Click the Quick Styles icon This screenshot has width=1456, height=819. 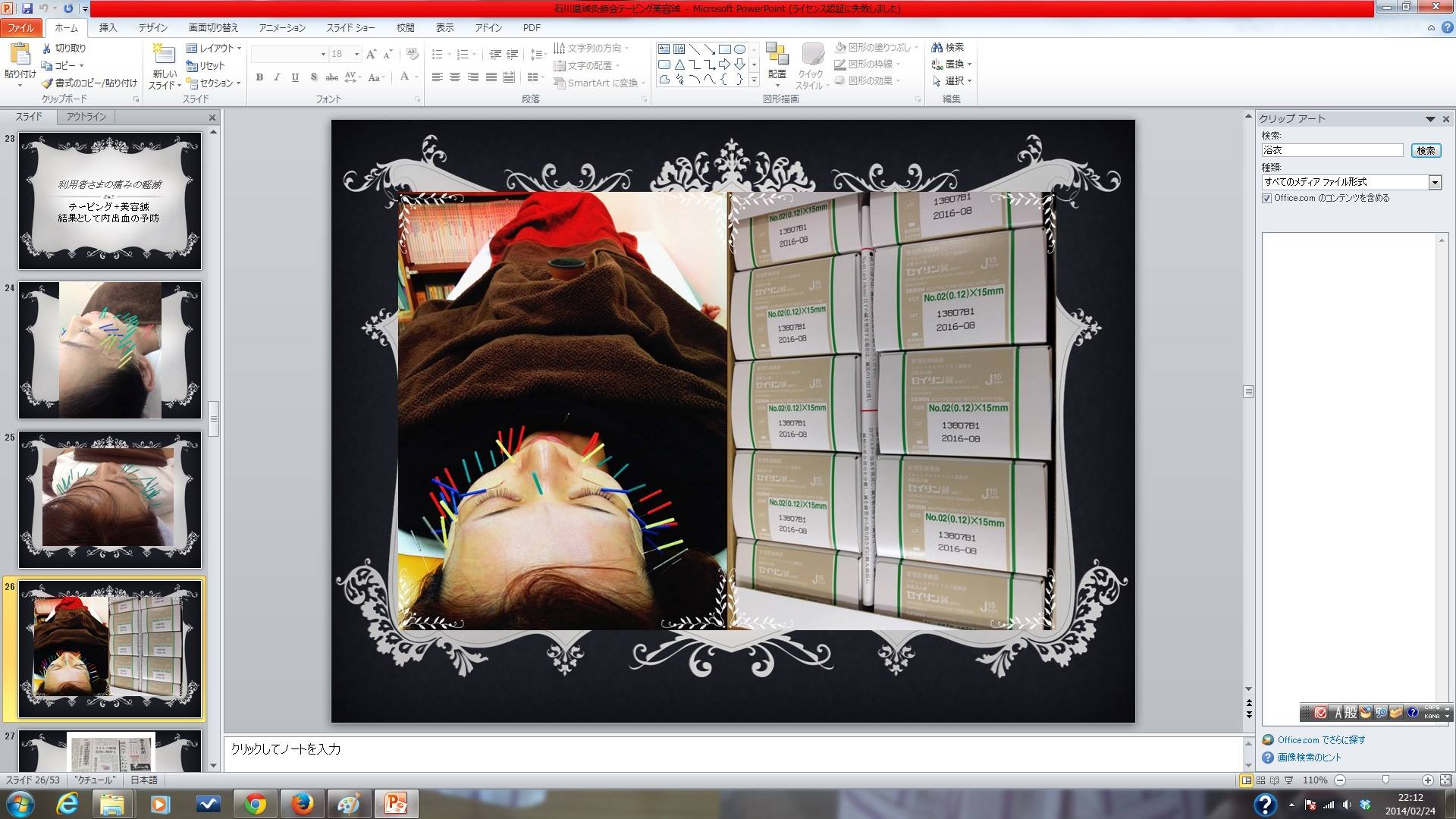click(812, 55)
